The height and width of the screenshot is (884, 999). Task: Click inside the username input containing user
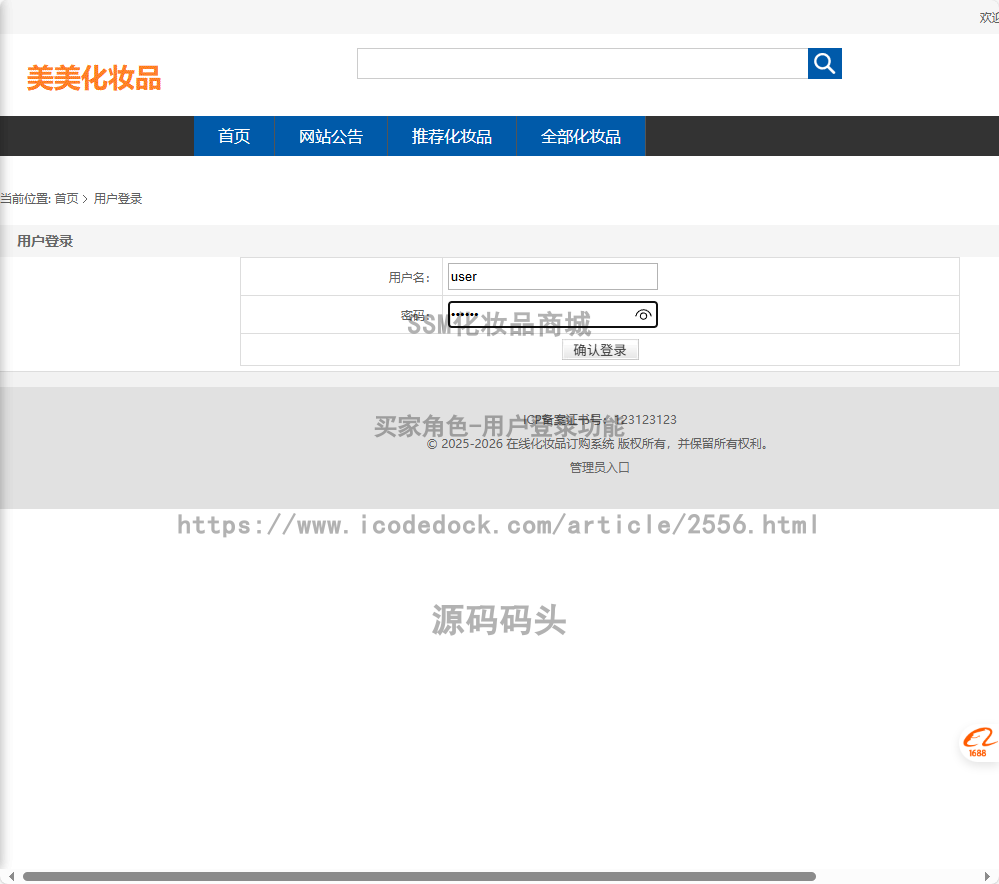[551, 276]
